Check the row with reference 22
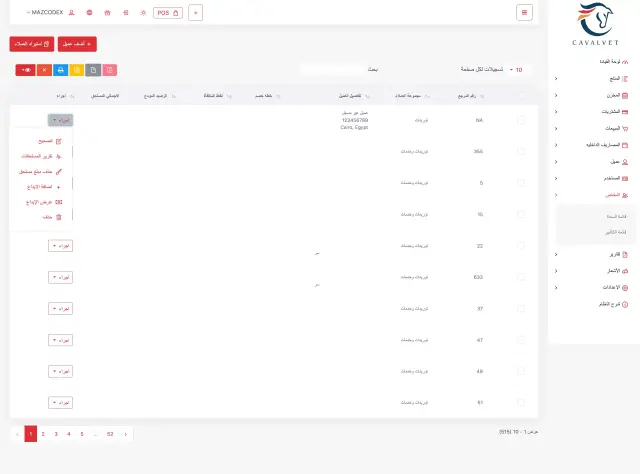The width and height of the screenshot is (640, 474). (x=521, y=246)
